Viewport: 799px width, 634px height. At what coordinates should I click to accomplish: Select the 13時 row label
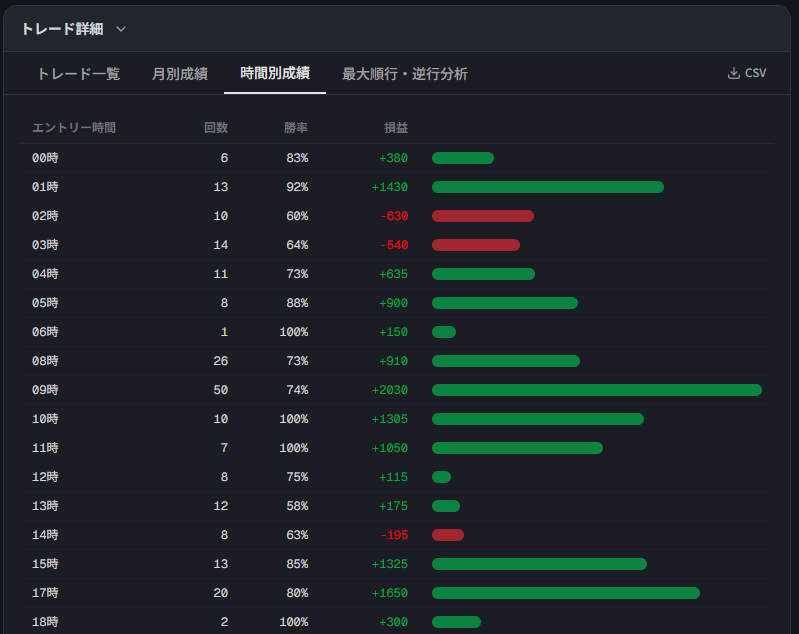(x=45, y=507)
